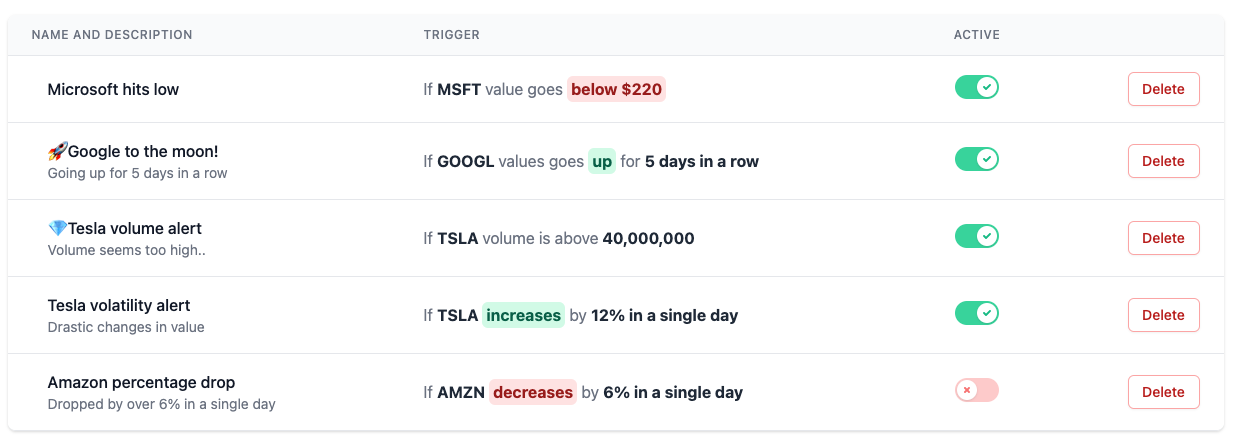Delete the Tesla volatility alert

coord(1163,315)
